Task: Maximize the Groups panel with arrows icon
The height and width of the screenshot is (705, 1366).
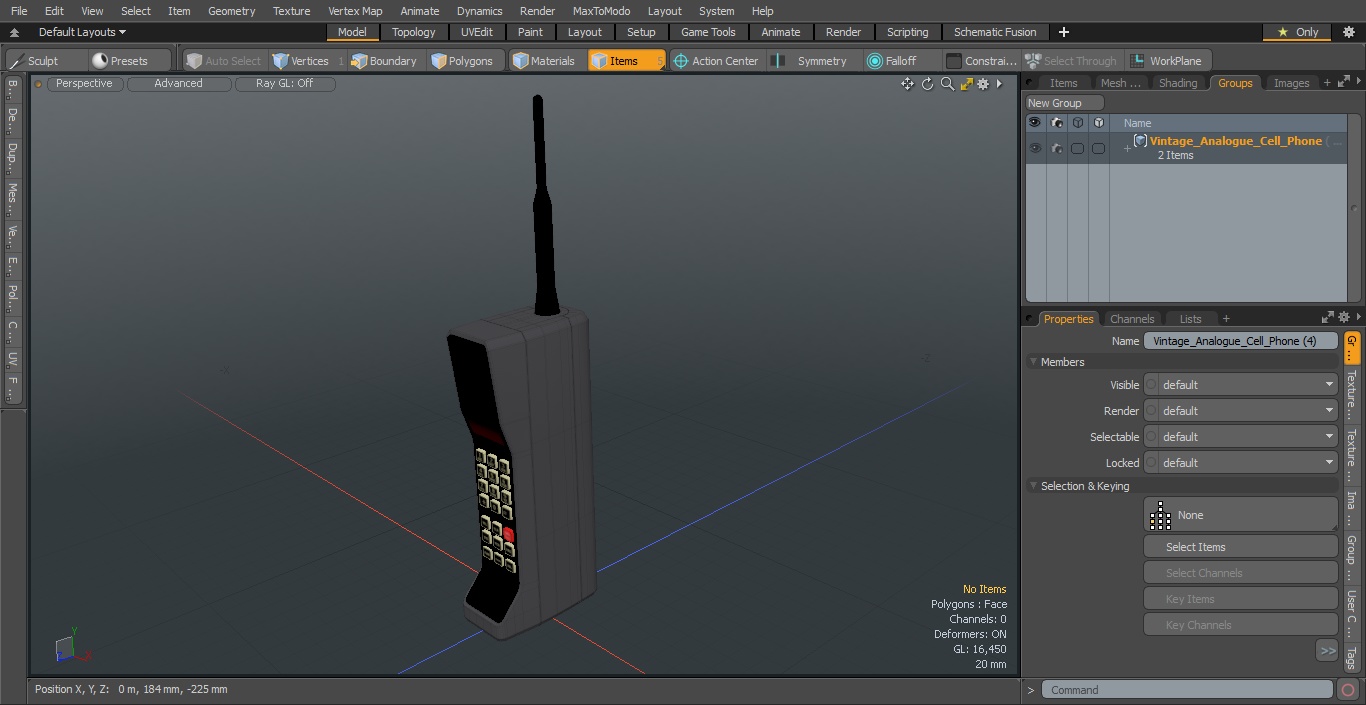Action: pos(1343,82)
